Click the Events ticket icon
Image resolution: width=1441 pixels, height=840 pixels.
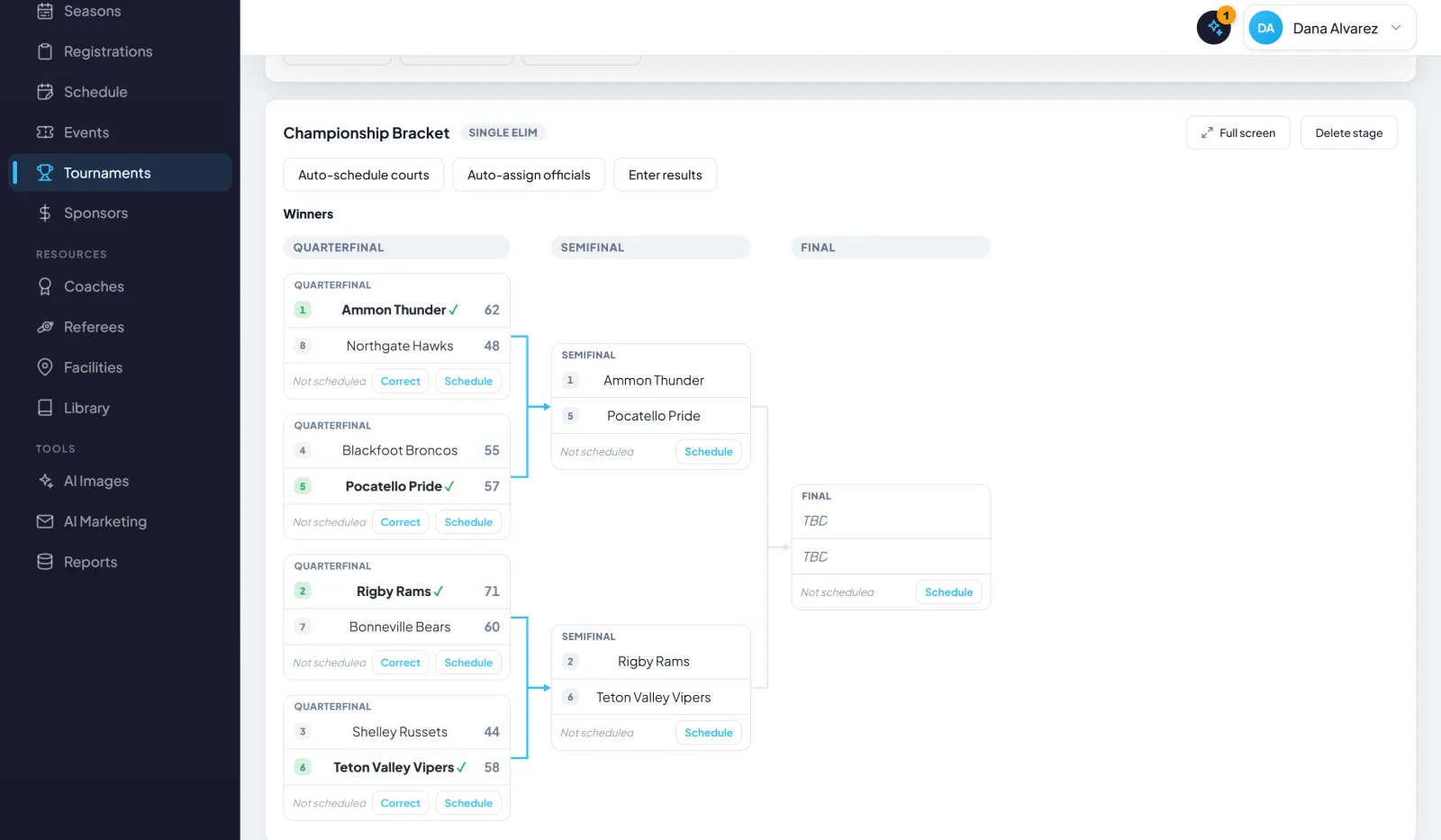click(x=45, y=132)
